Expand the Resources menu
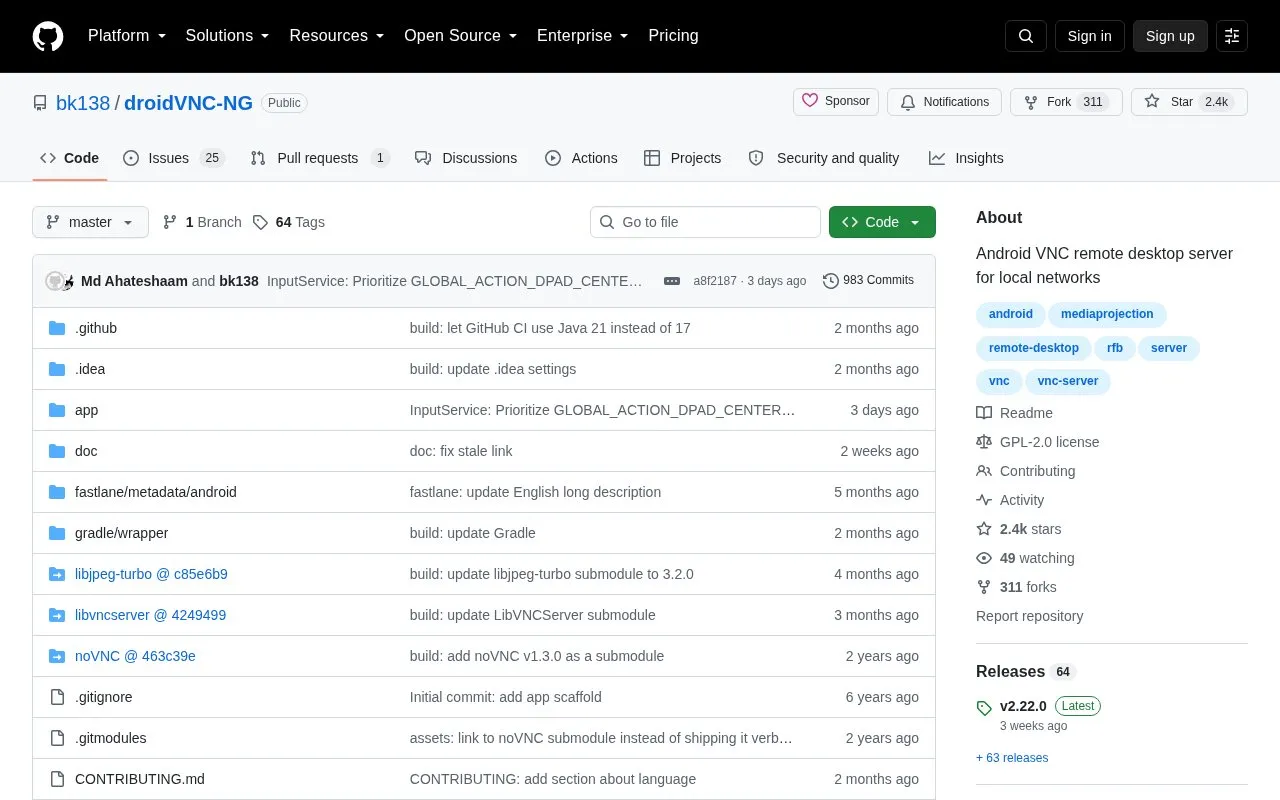The width and height of the screenshot is (1280, 800). pyautogui.click(x=337, y=36)
